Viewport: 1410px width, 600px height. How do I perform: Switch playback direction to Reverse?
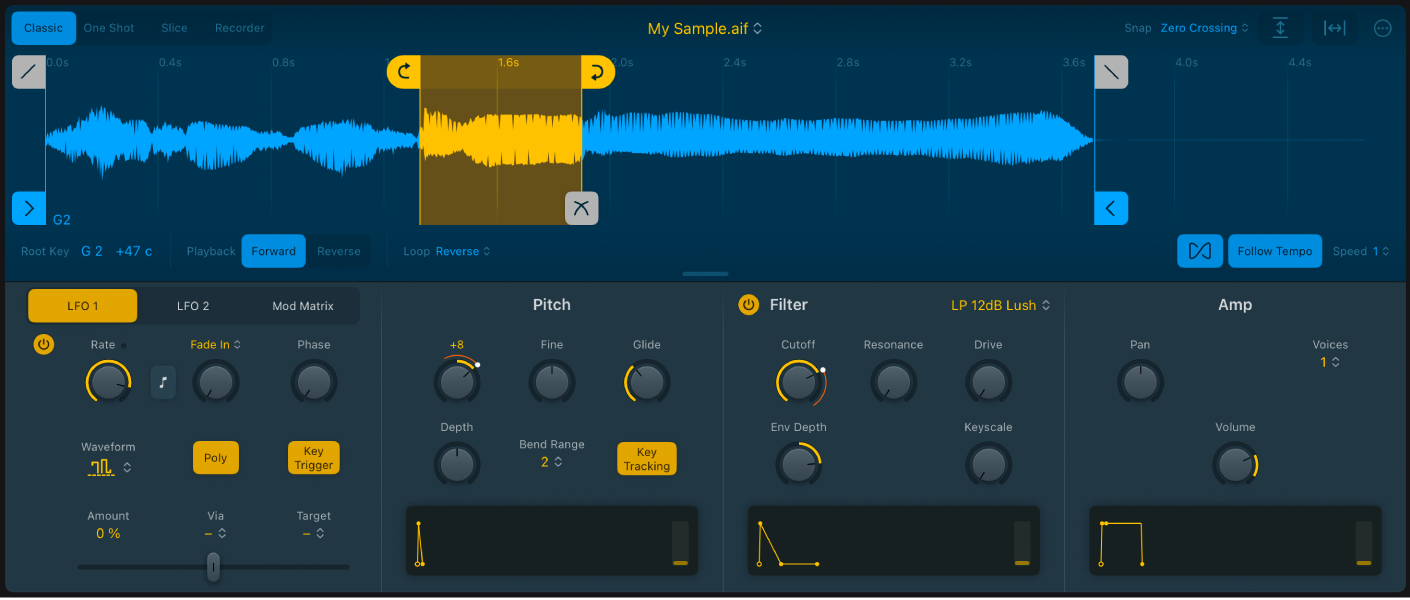coord(338,251)
